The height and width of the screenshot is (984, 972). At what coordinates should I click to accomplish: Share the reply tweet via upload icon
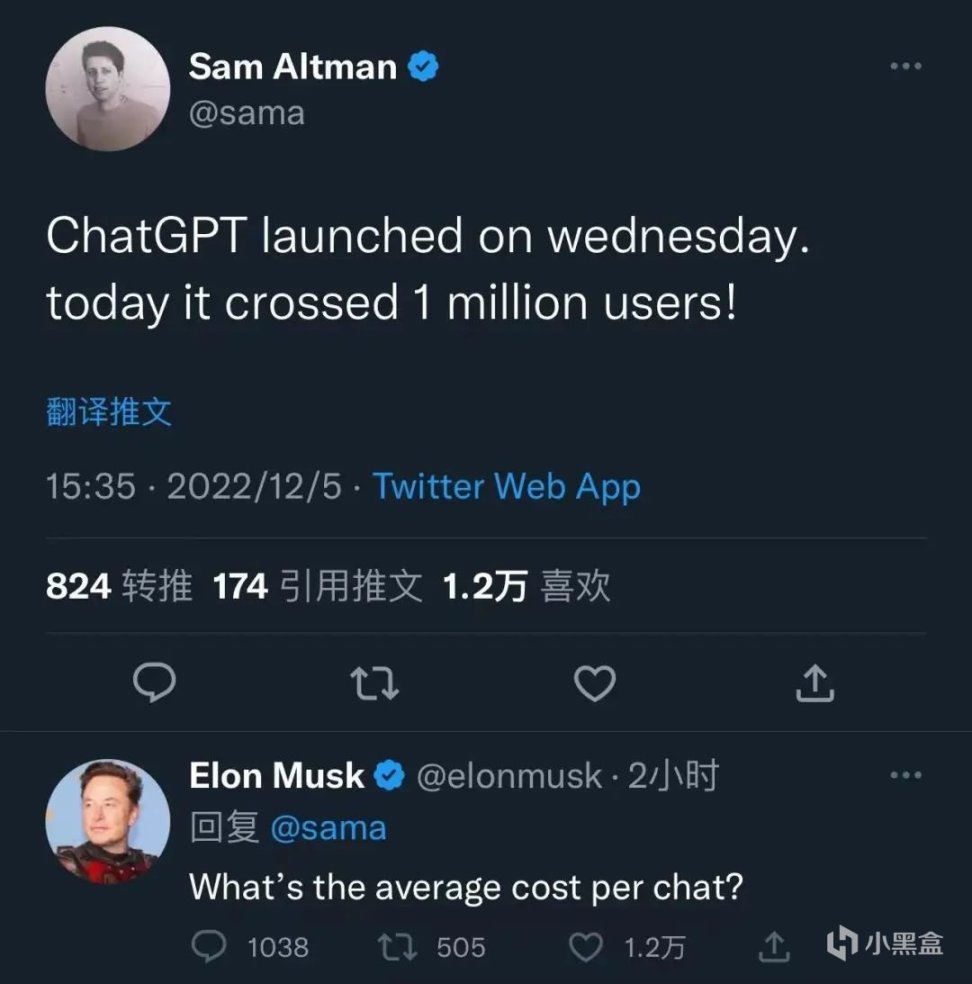click(777, 946)
